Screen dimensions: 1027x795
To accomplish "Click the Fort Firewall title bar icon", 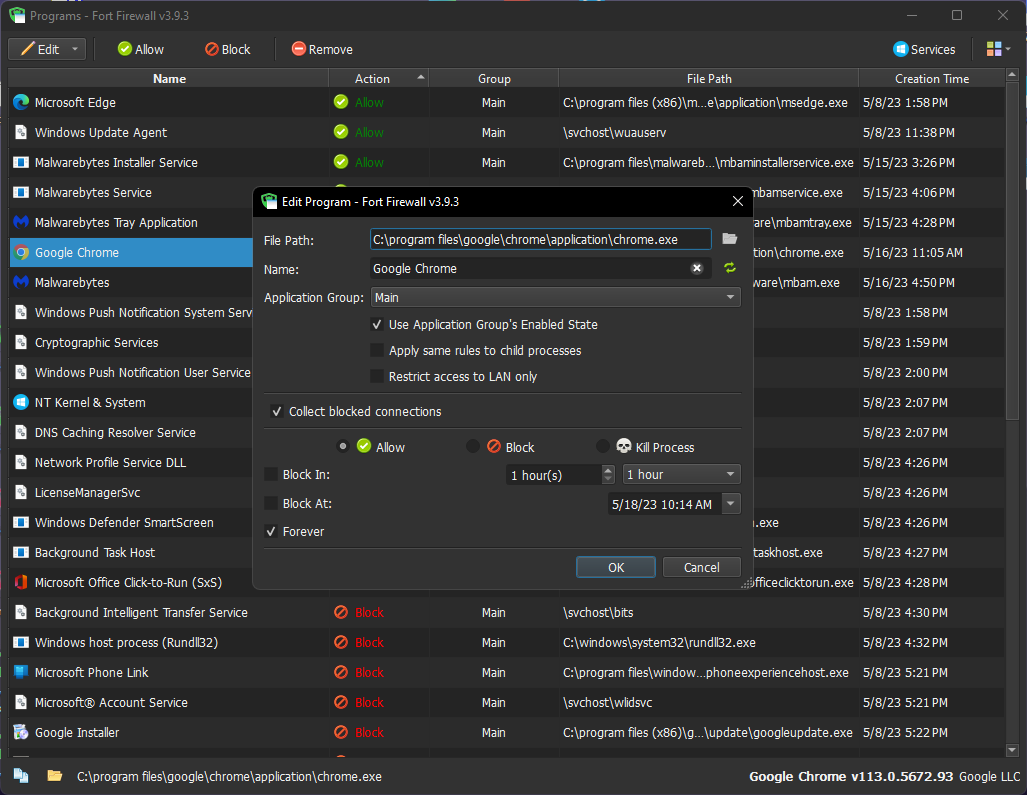I will click(x=17, y=15).
